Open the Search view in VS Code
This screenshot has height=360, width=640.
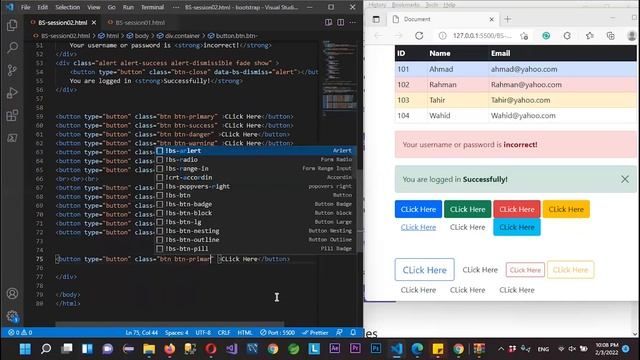[x=12, y=48]
